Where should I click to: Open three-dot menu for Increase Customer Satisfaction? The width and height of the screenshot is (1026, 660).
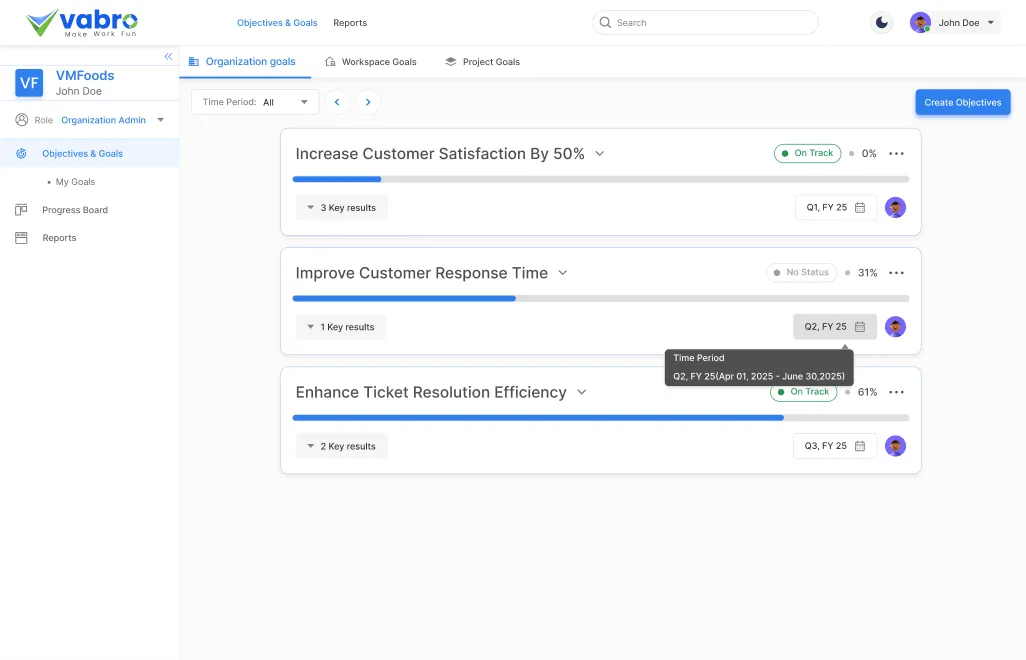(x=896, y=154)
